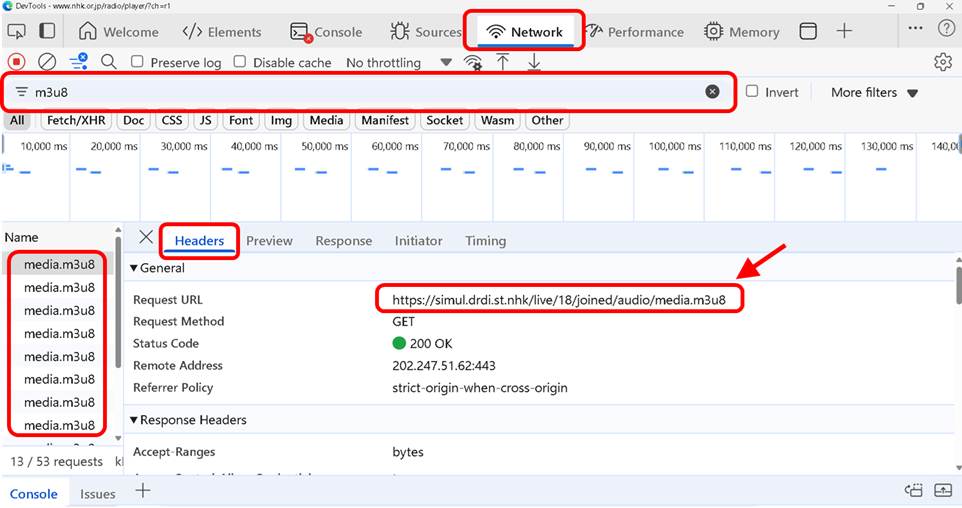Open the Timing tab
962x508 pixels.
click(x=485, y=241)
